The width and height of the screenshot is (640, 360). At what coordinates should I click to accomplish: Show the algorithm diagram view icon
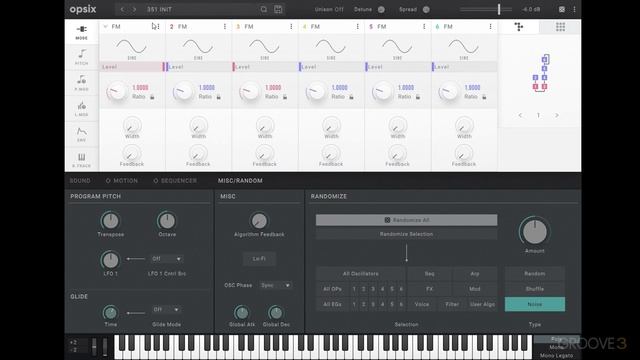(519, 27)
